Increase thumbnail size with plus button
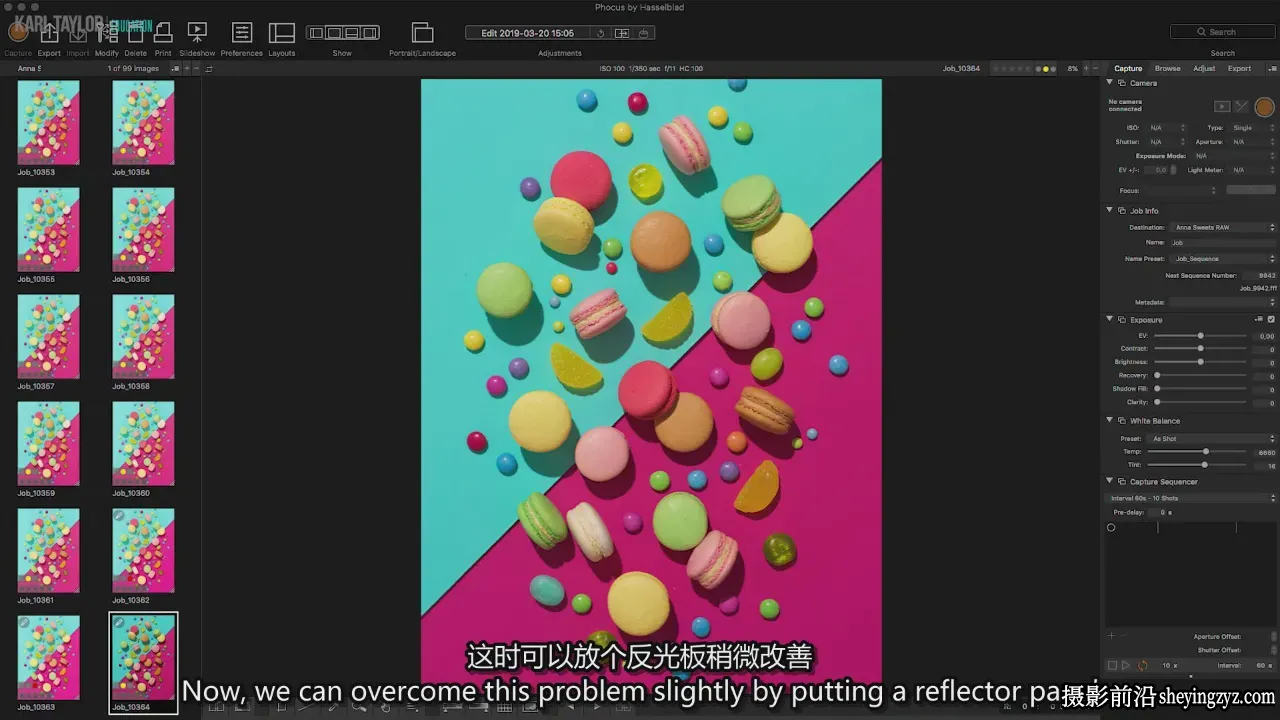 click(x=186, y=68)
